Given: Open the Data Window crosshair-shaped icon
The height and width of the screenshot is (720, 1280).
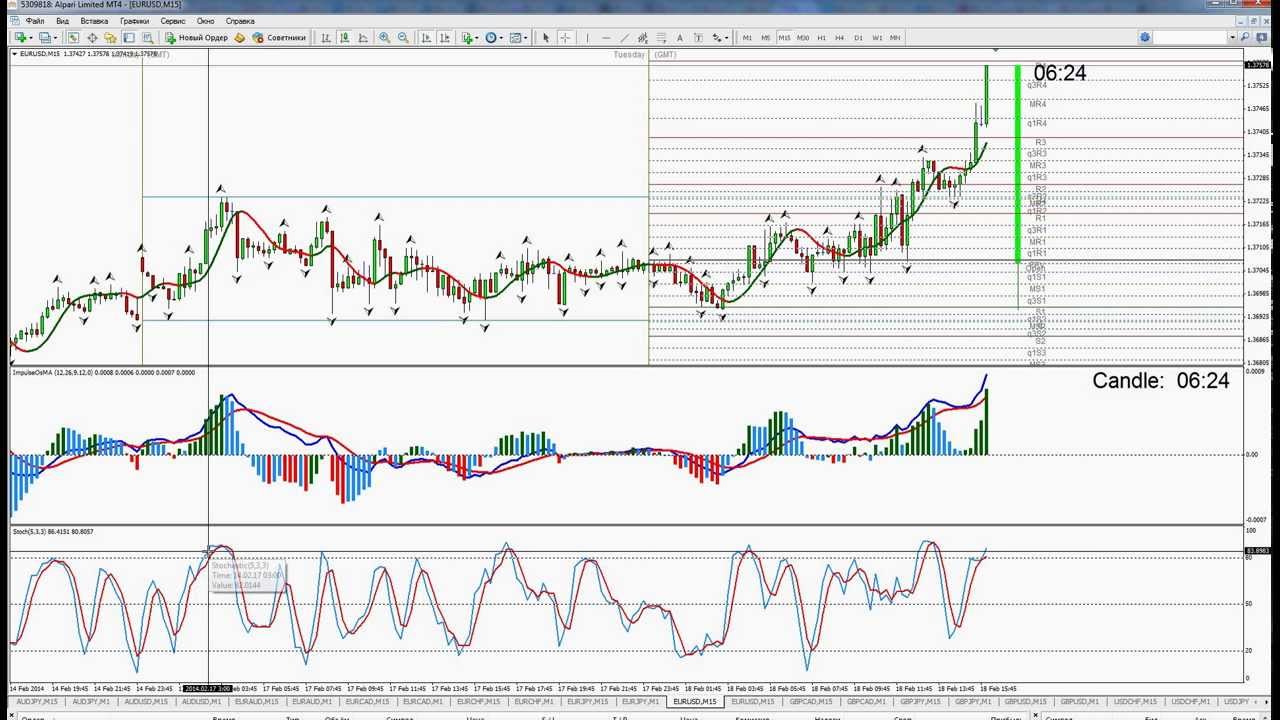Looking at the screenshot, I should [x=92, y=38].
